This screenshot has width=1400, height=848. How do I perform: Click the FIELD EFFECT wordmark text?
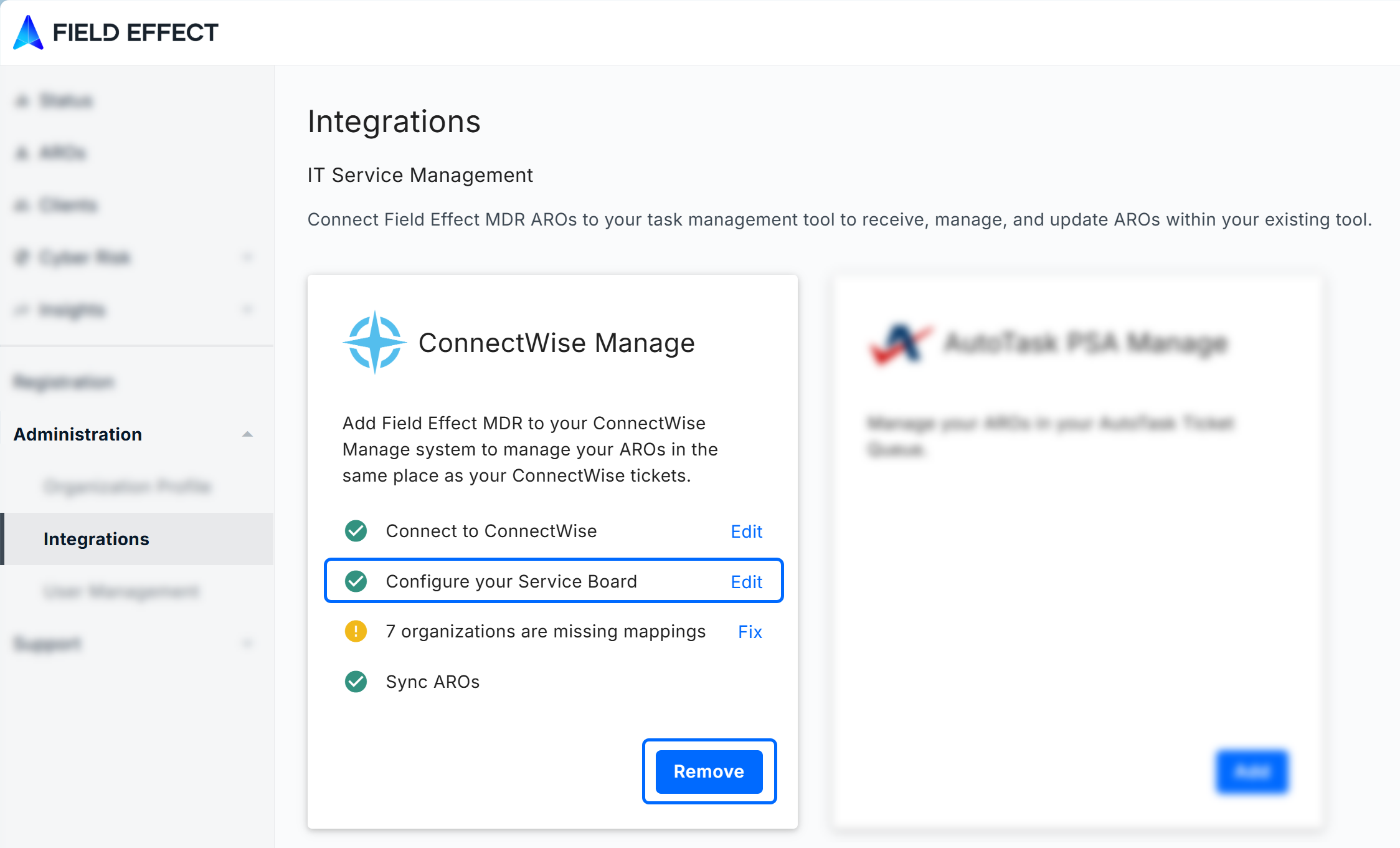(135, 32)
